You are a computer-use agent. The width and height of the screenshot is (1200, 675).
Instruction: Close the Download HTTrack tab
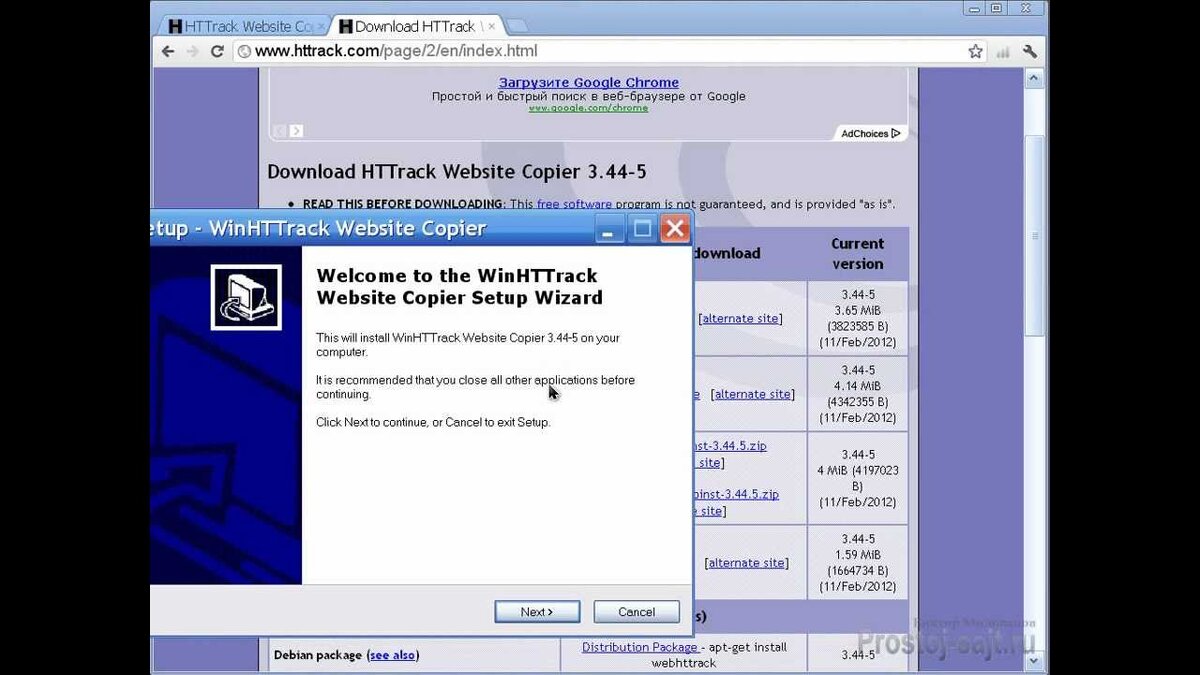point(491,26)
